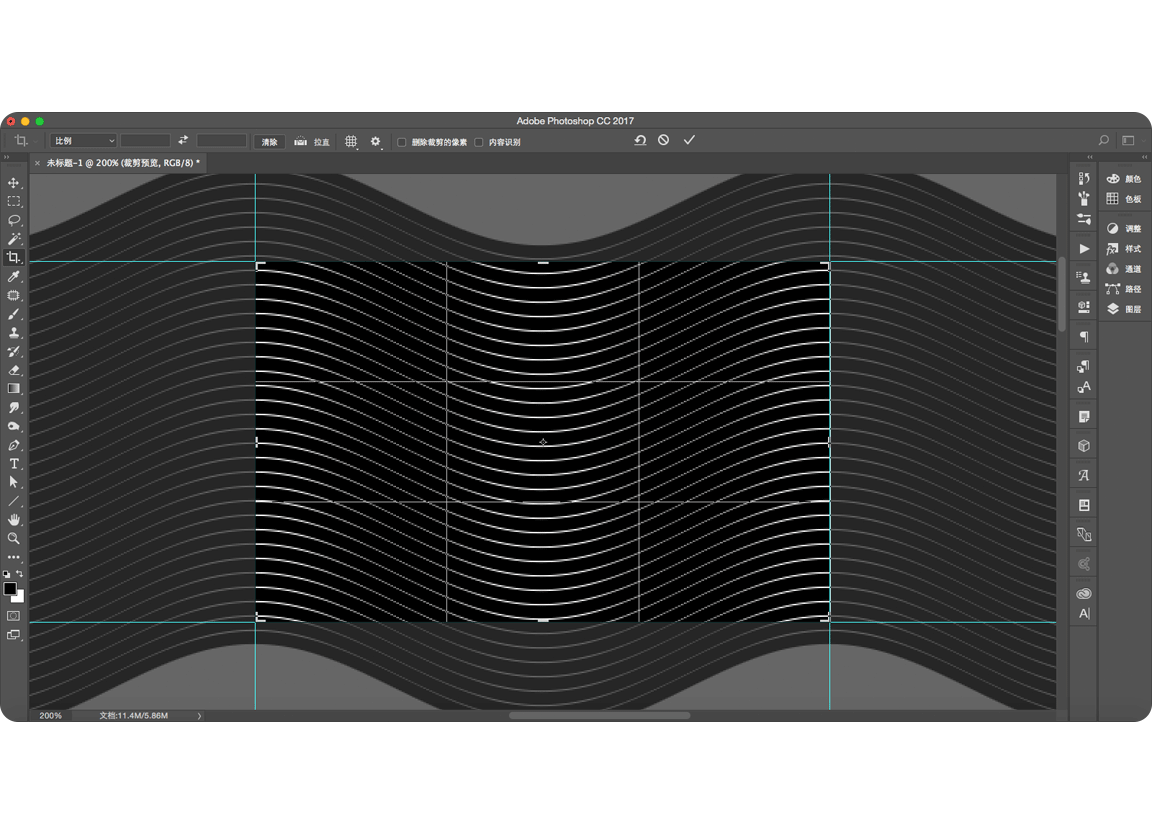Swap foreground and background colors

coord(20,574)
